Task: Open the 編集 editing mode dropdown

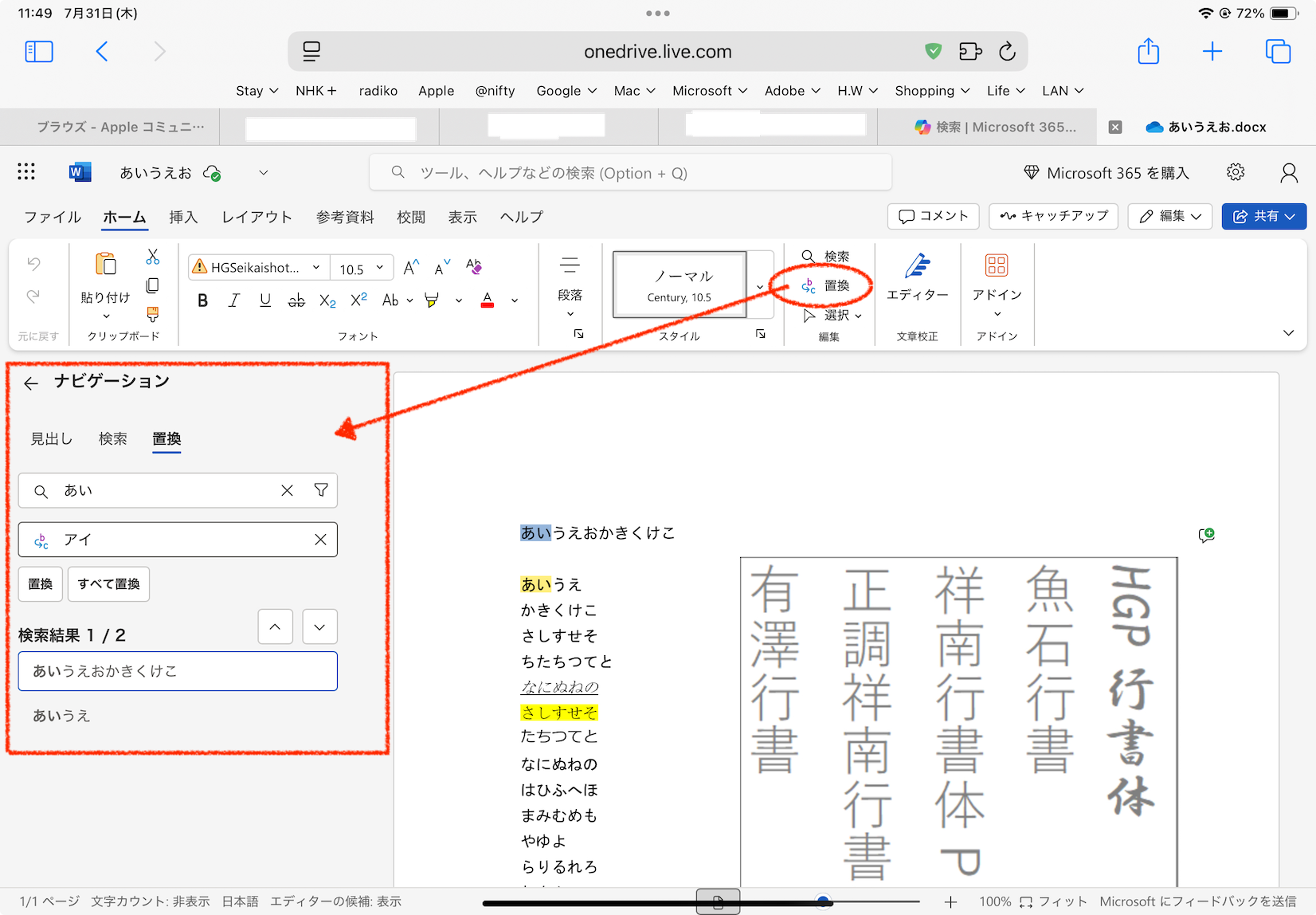Action: 1169,216
